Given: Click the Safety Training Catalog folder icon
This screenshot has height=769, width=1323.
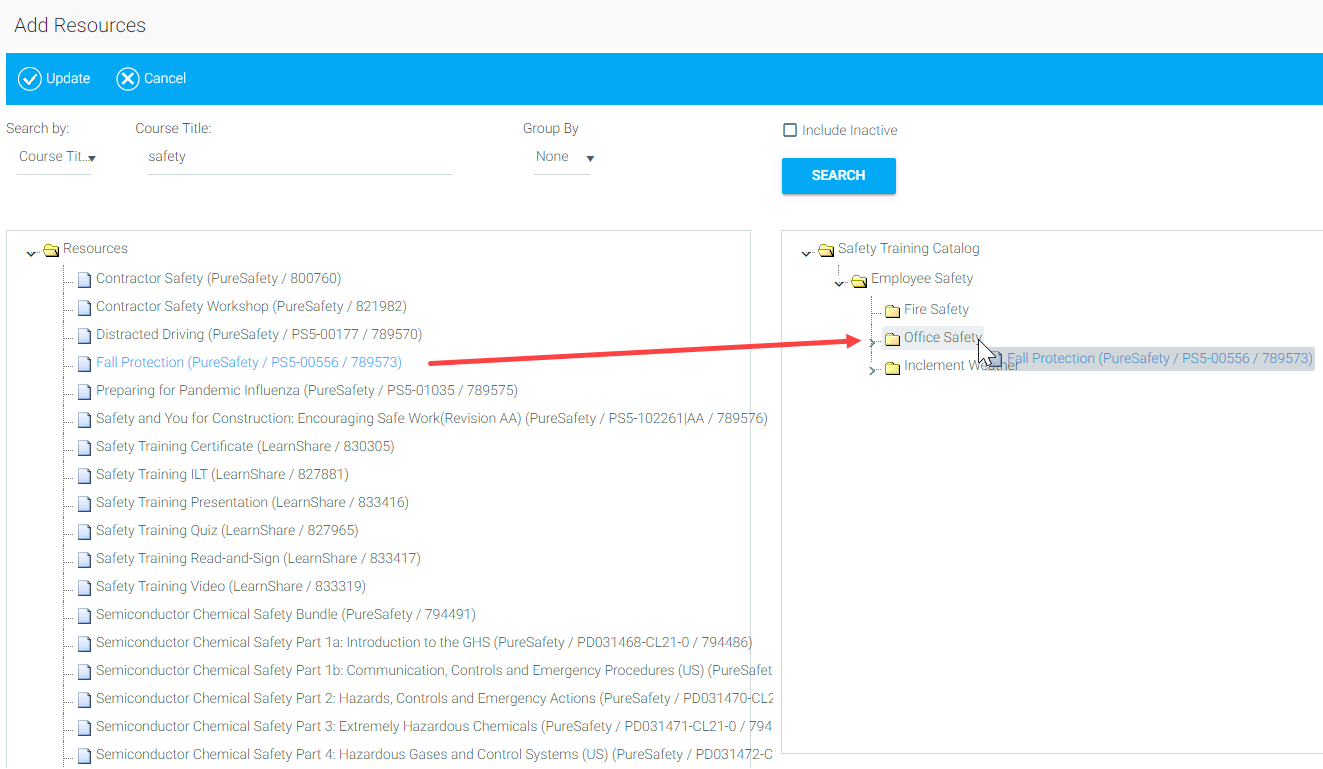Looking at the screenshot, I should coord(826,250).
